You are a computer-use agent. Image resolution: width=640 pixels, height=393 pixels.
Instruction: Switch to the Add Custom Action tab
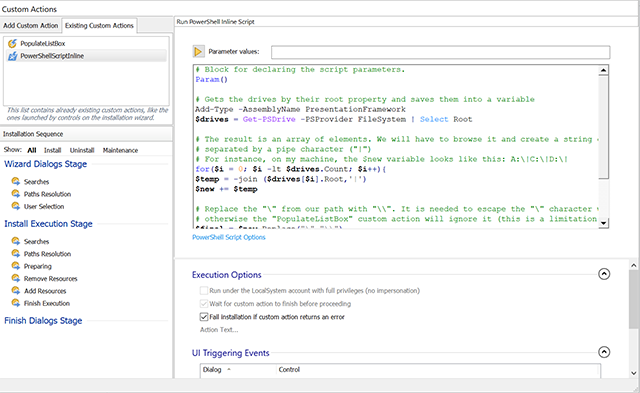pos(31,25)
